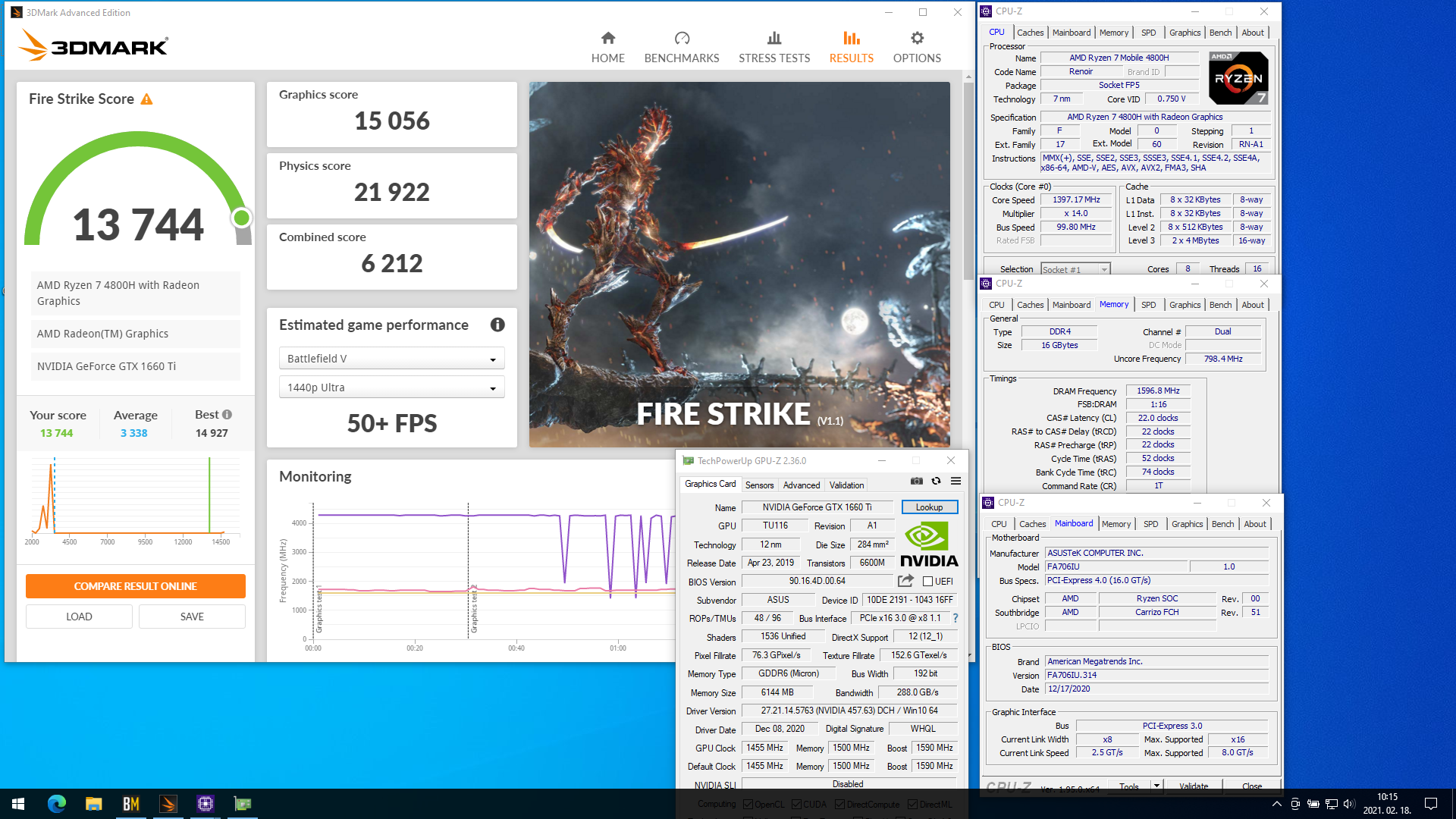This screenshot has height=819, width=1456.
Task: Switch to CPU-Z via its taskbar icon
Action: coord(205,804)
